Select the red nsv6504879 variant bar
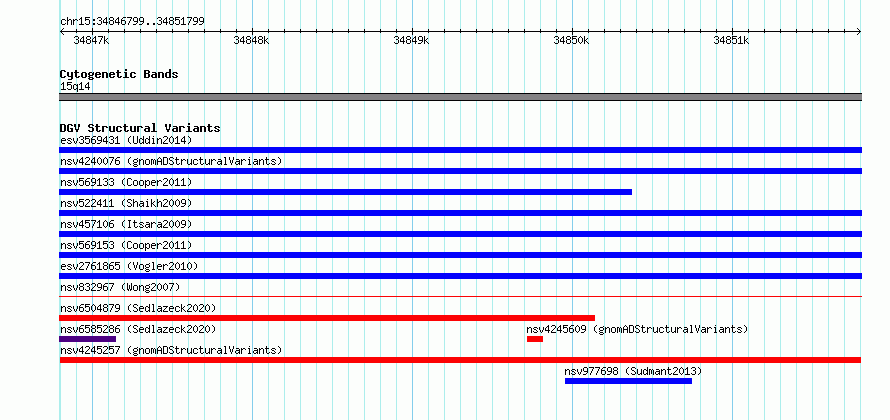The width and height of the screenshot is (890, 420). coord(327,318)
